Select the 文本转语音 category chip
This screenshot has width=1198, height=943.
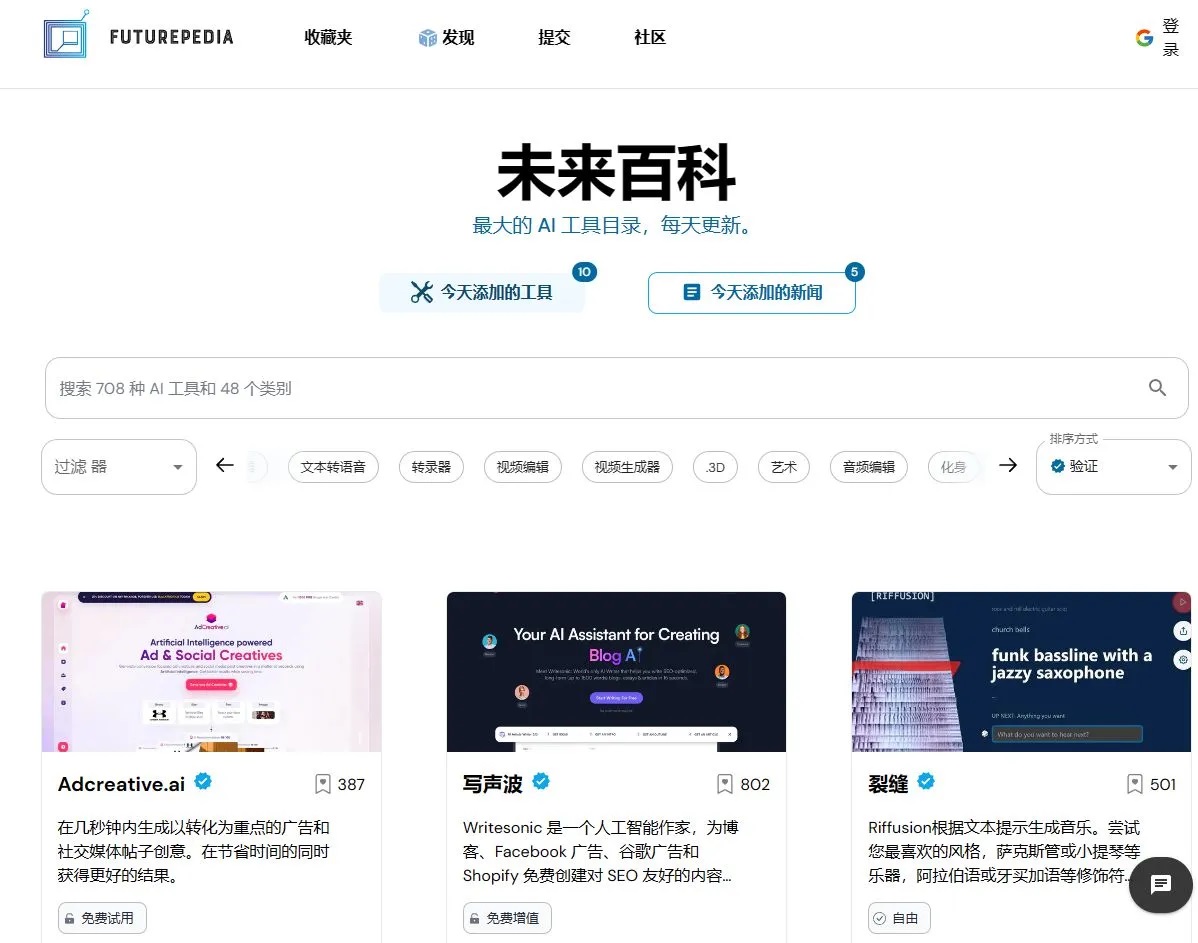coord(333,467)
